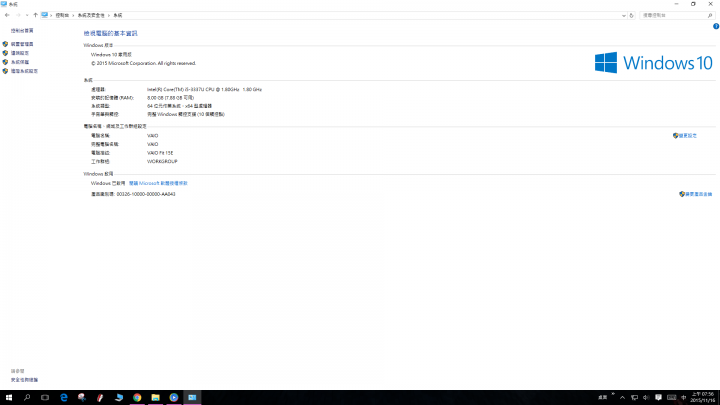Viewport: 720px width, 405px height.
Task: Open the blue media player taskbar icon
Action: (x=174, y=397)
